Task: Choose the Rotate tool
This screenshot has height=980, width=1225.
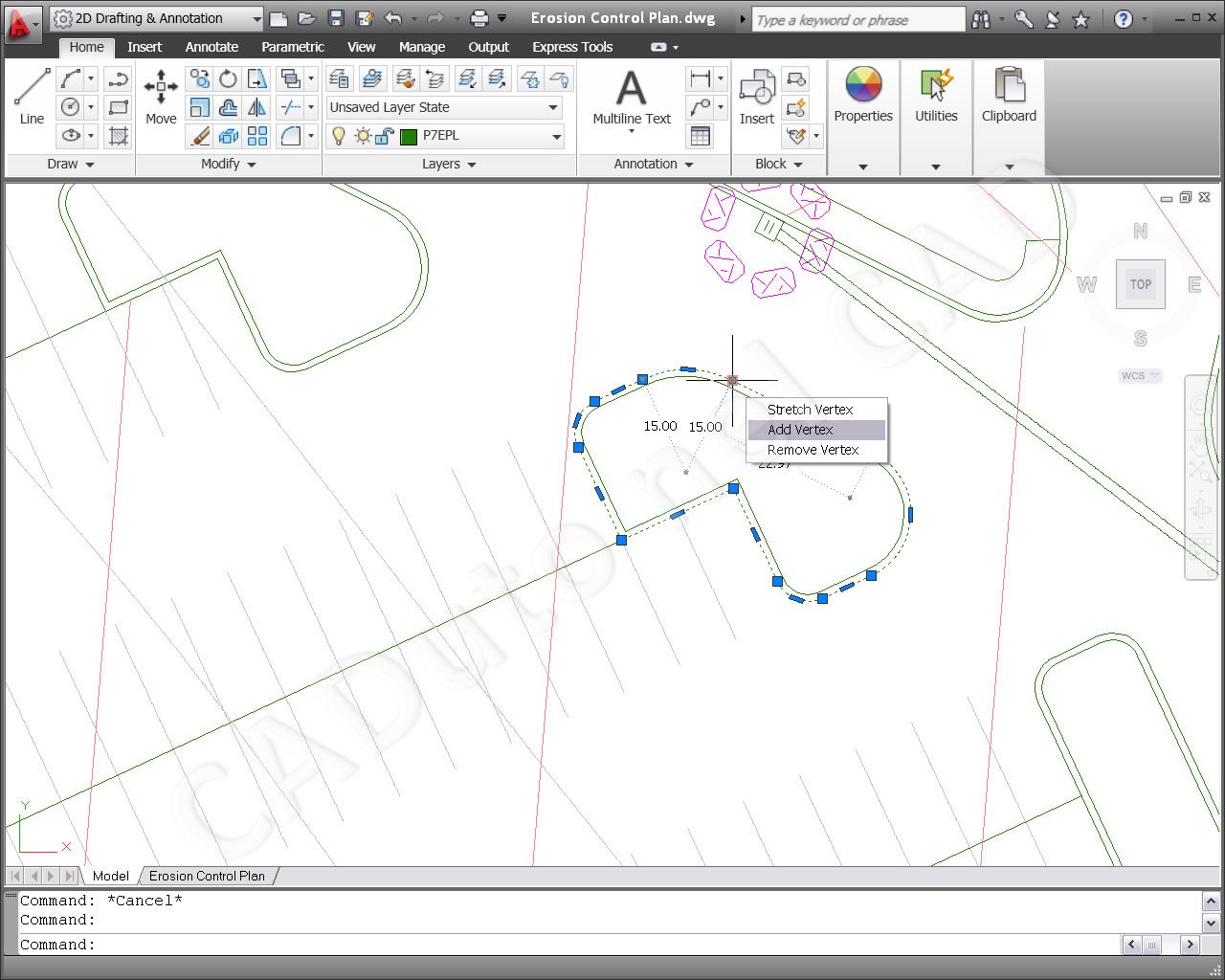Action: pyautogui.click(x=228, y=78)
